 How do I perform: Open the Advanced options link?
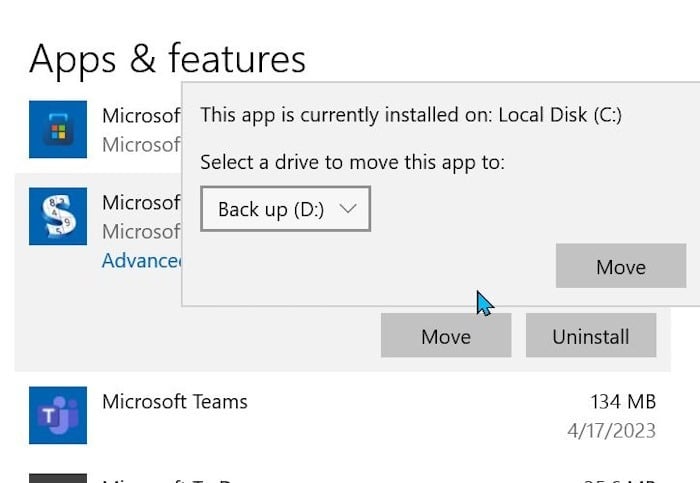[x=142, y=261]
